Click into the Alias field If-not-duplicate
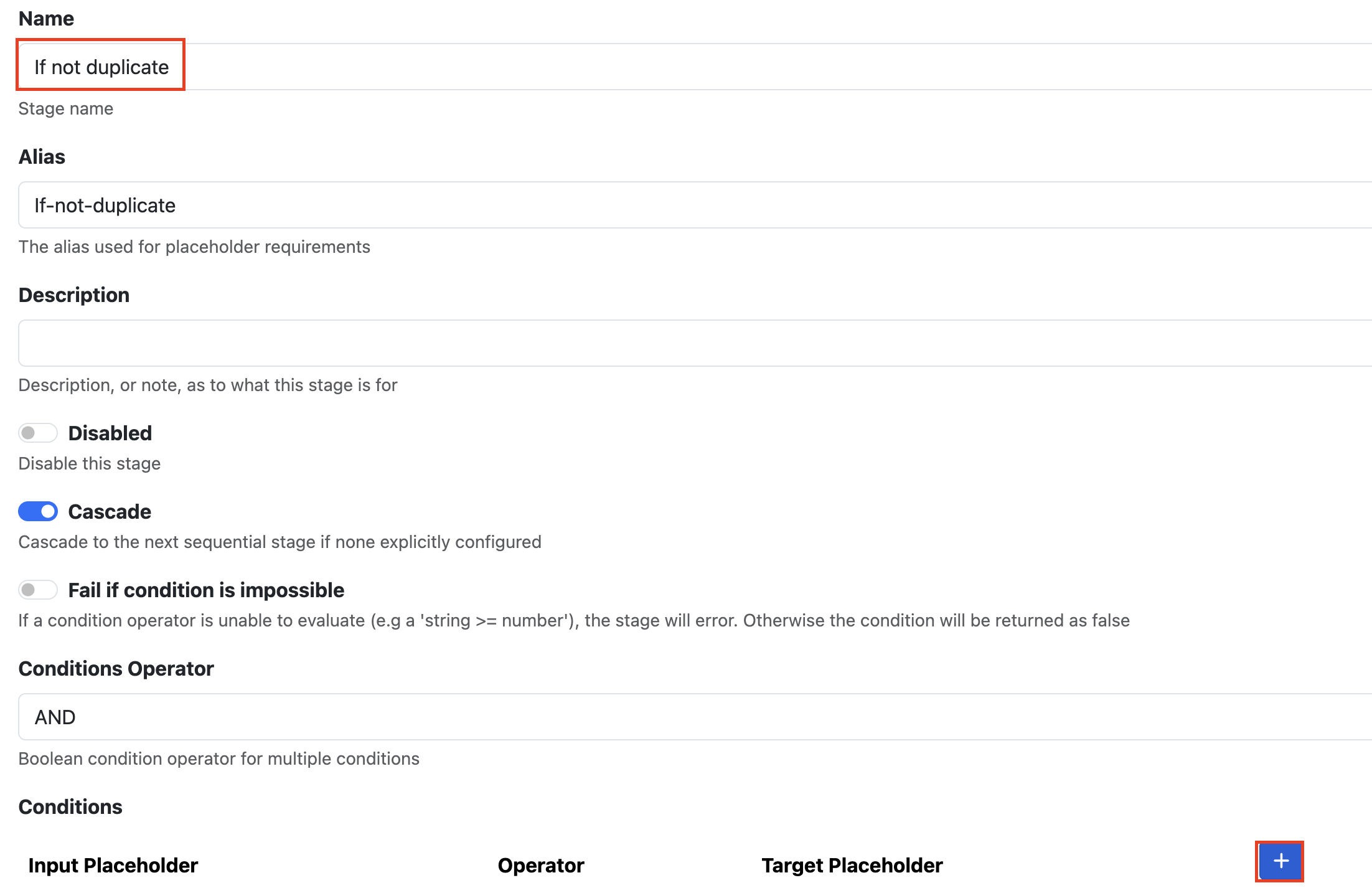 coord(695,205)
